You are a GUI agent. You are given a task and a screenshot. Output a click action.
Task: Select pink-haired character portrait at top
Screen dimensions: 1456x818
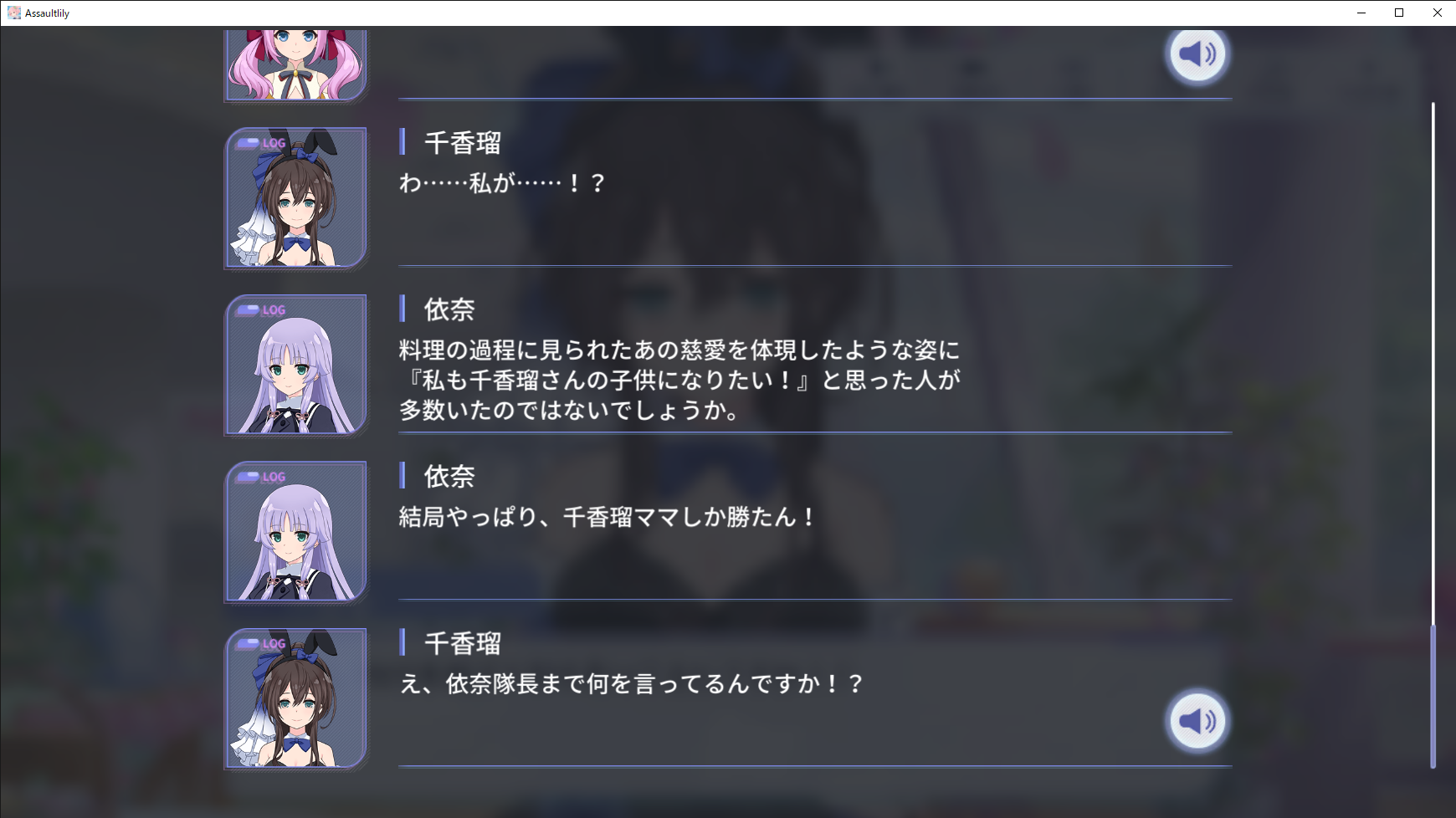296,64
